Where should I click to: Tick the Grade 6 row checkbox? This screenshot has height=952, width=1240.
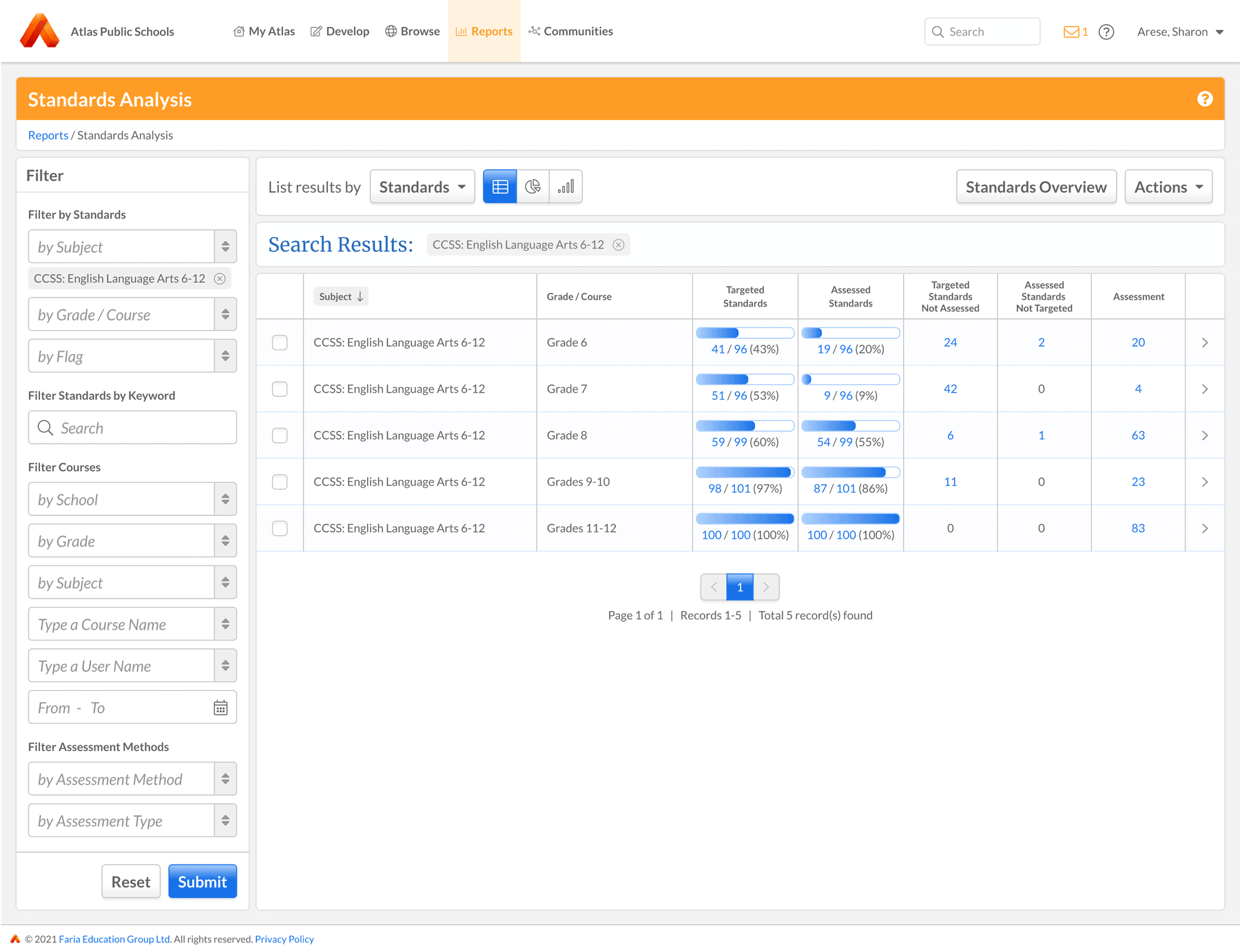coord(280,342)
